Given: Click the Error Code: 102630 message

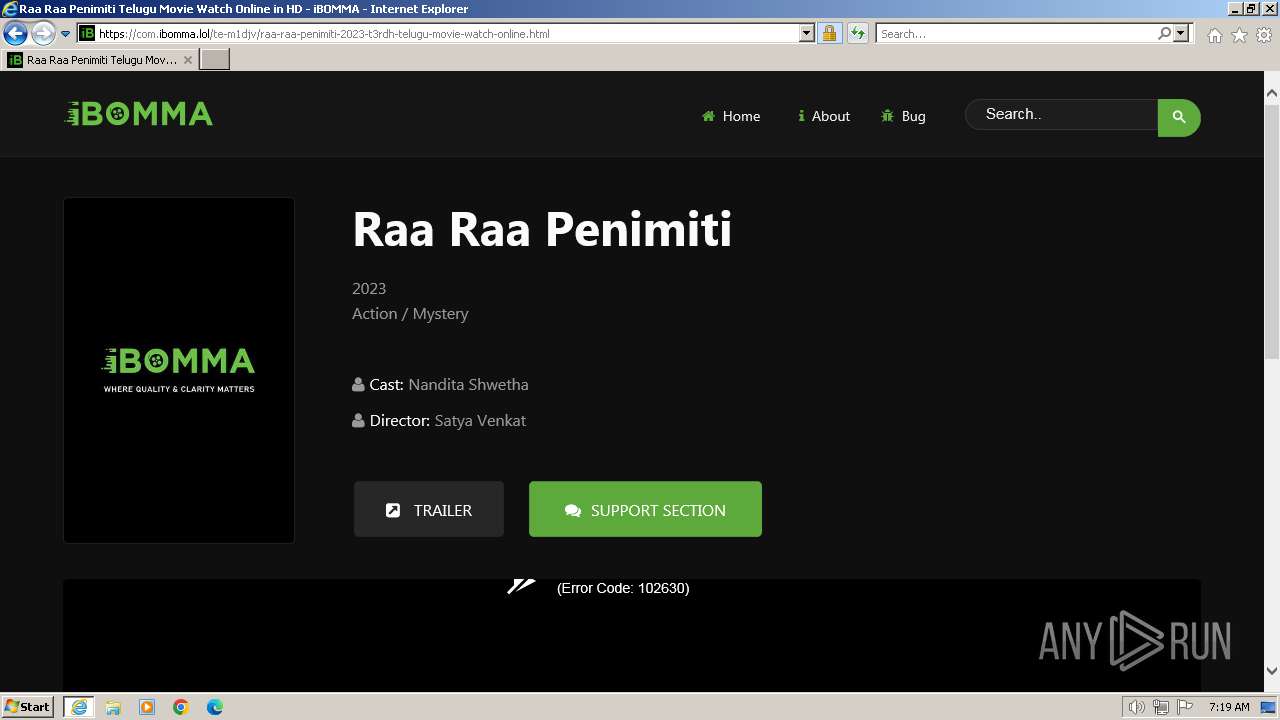Looking at the screenshot, I should [623, 588].
